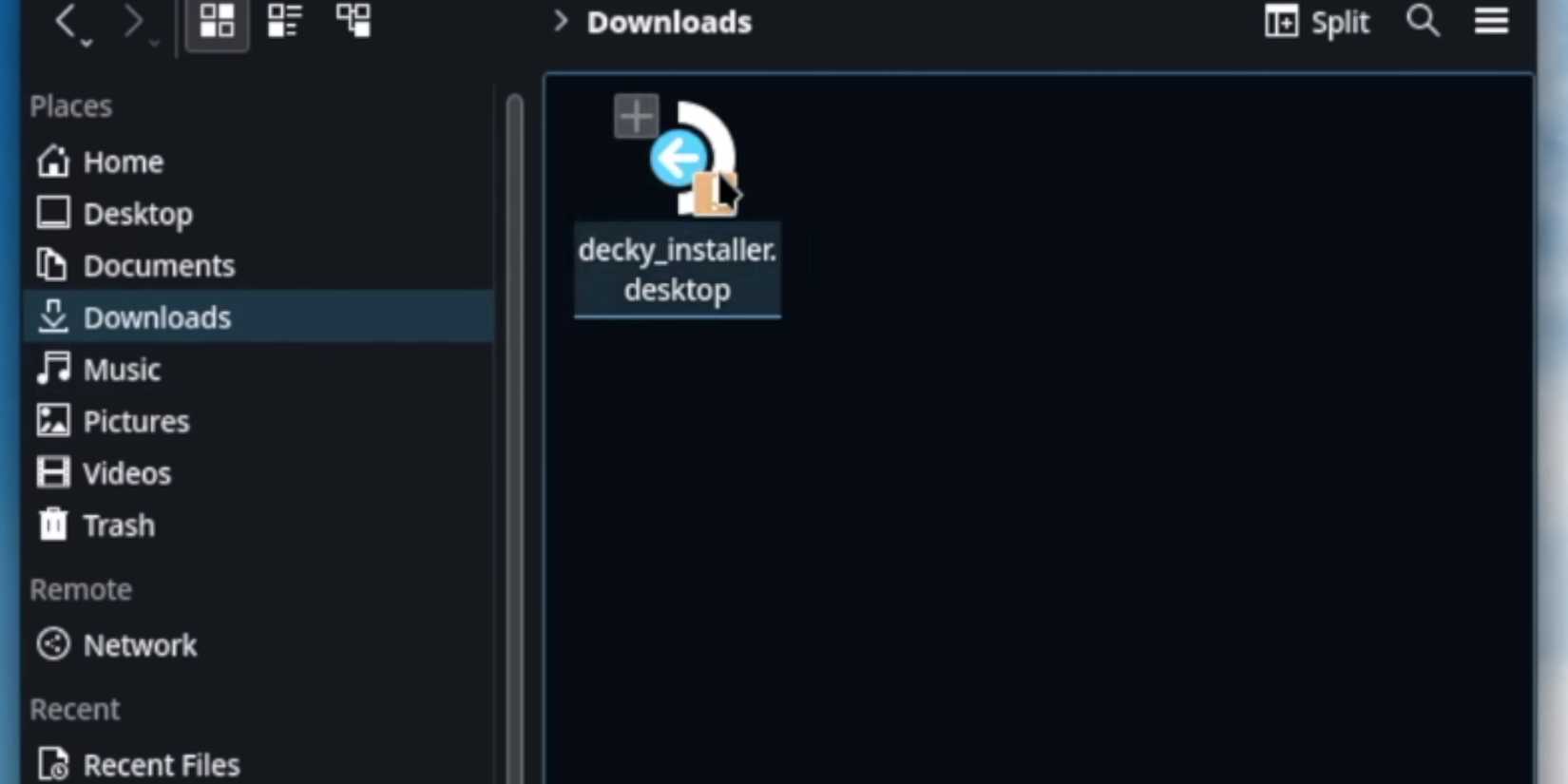
Task: Open the hamburger menu
Action: click(x=1491, y=21)
